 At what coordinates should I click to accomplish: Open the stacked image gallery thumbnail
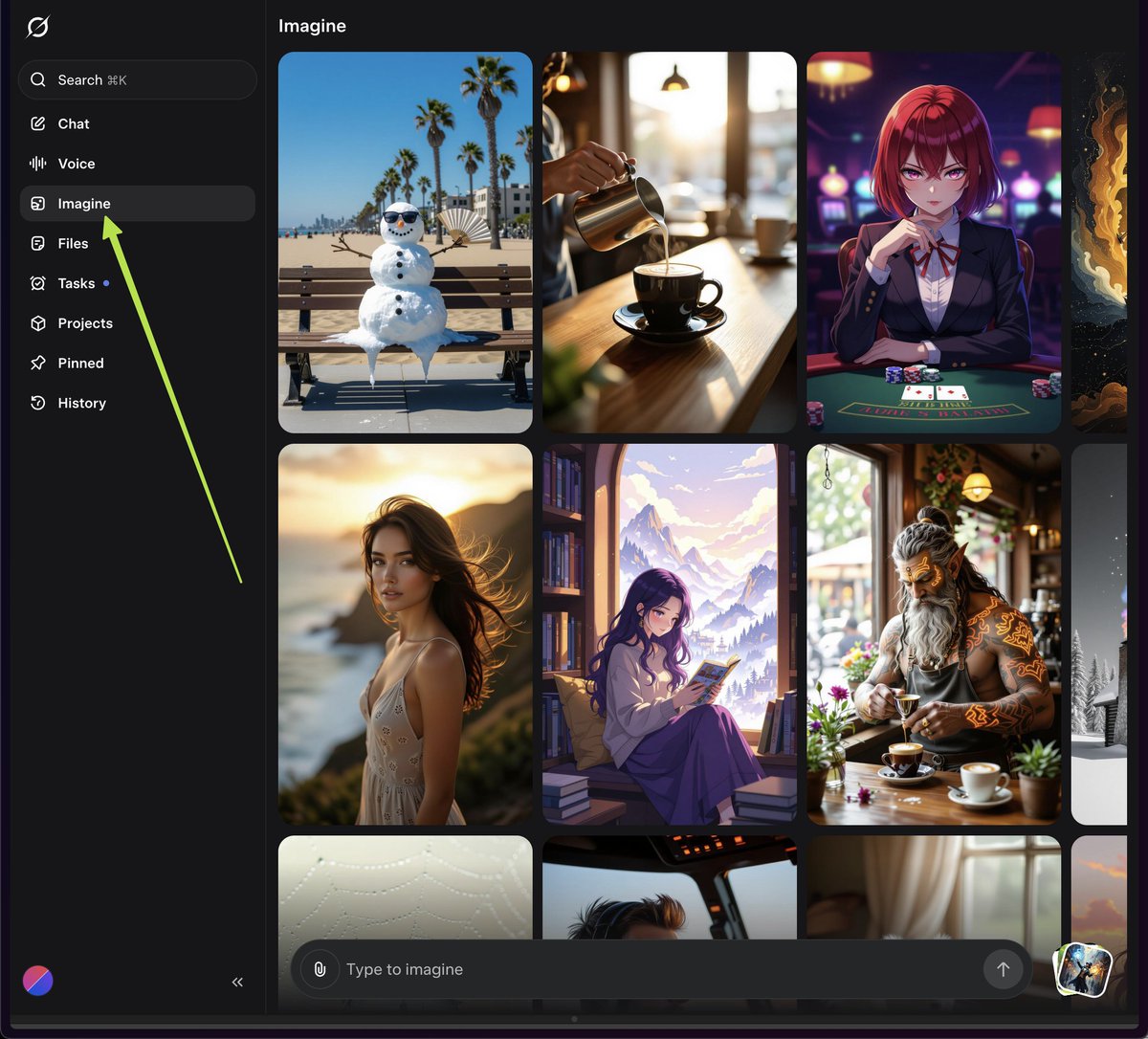pyautogui.click(x=1082, y=969)
